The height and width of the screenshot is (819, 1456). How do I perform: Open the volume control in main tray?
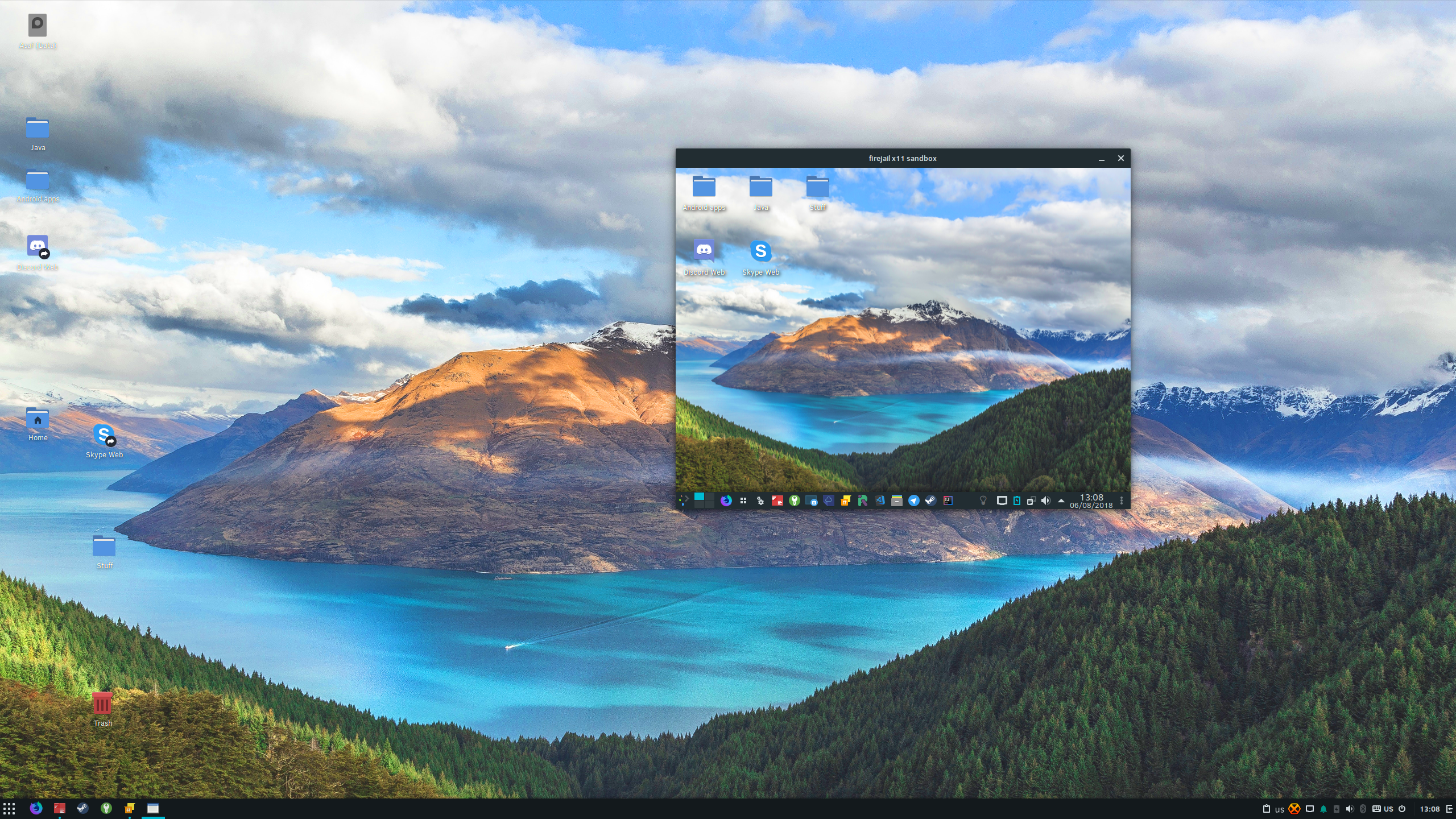(1350, 809)
